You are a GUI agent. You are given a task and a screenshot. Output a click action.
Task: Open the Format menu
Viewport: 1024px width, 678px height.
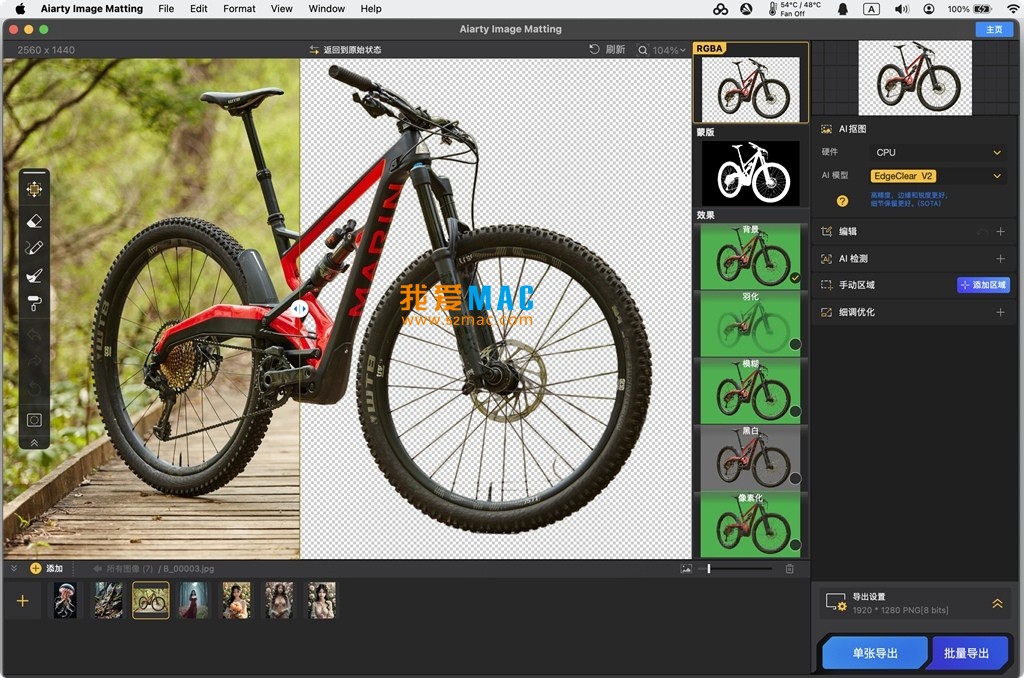pyautogui.click(x=239, y=8)
